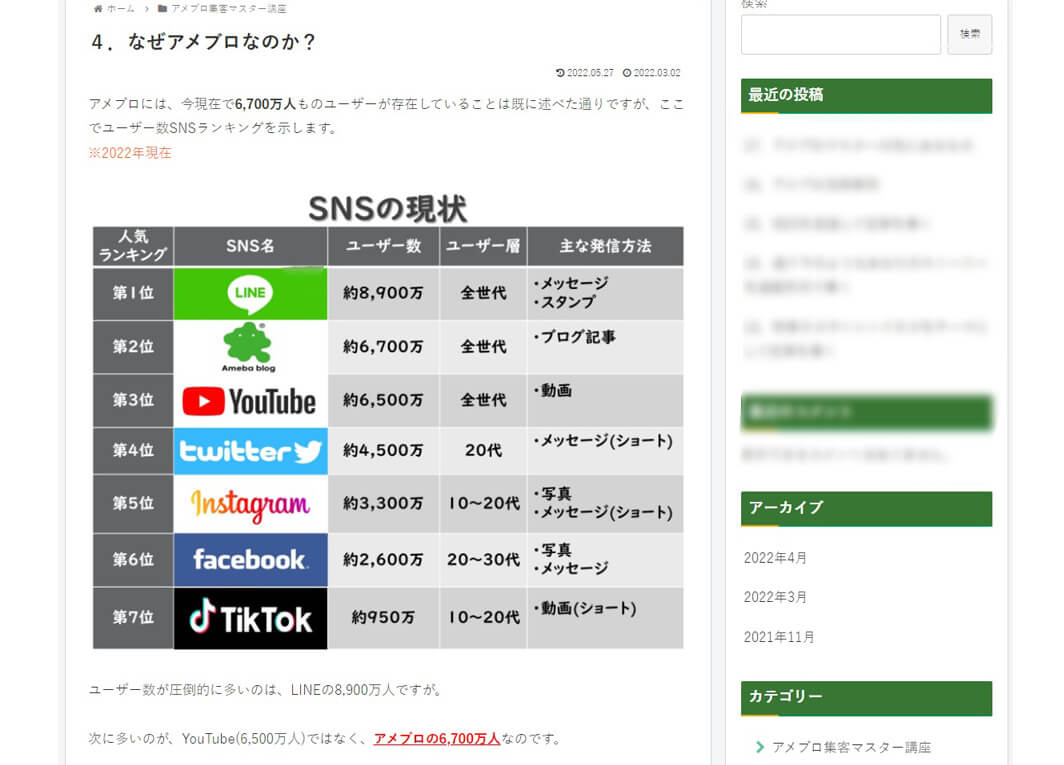Open the 2022年3月 archive link
Viewport: 1064px width, 765px height.
pyautogui.click(x=775, y=597)
